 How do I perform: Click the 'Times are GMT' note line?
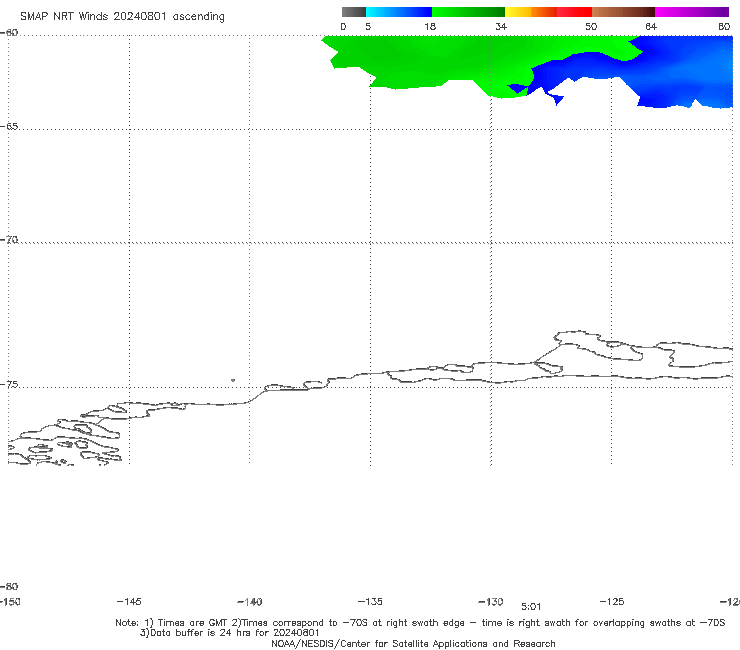point(420,623)
